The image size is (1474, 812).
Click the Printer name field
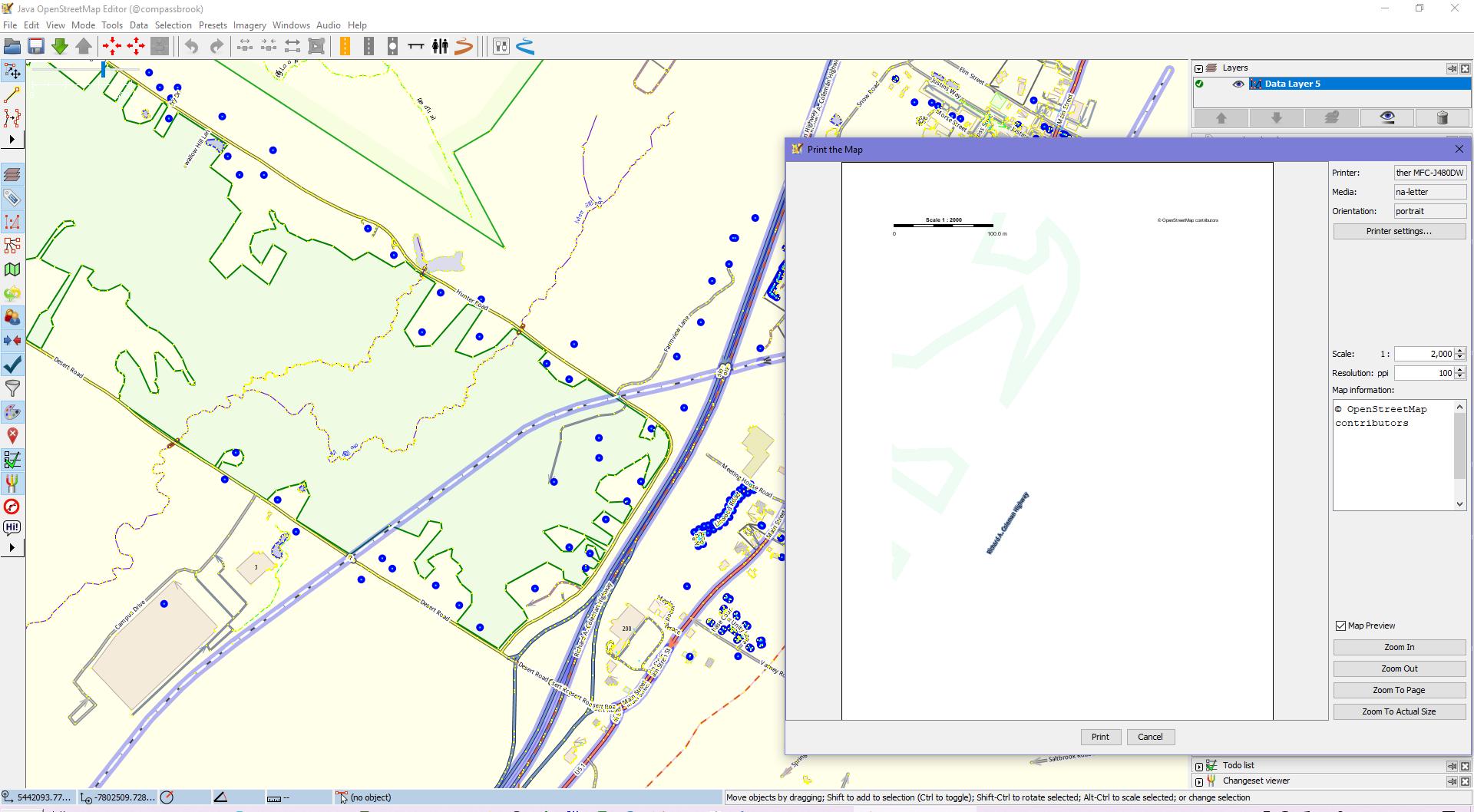click(1430, 173)
